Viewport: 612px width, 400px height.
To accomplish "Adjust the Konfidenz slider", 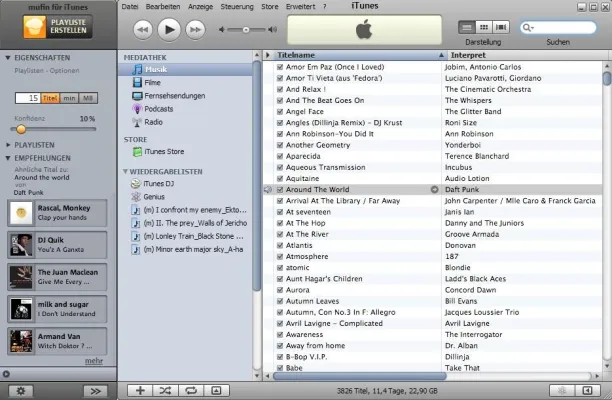I will (21, 129).
